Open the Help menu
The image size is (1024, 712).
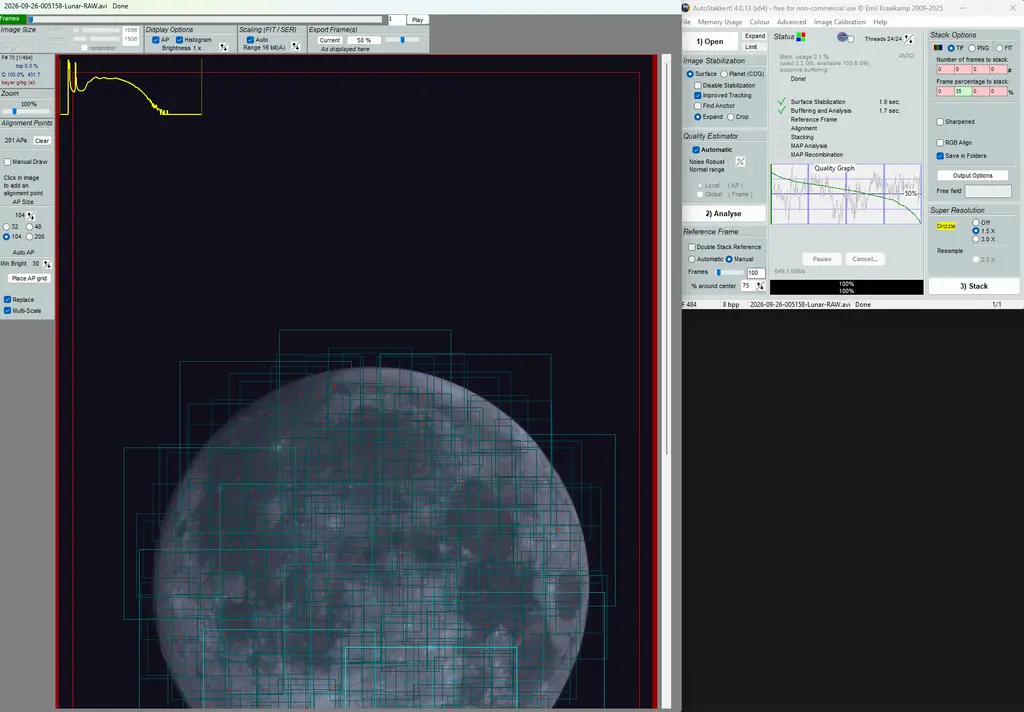coord(880,22)
